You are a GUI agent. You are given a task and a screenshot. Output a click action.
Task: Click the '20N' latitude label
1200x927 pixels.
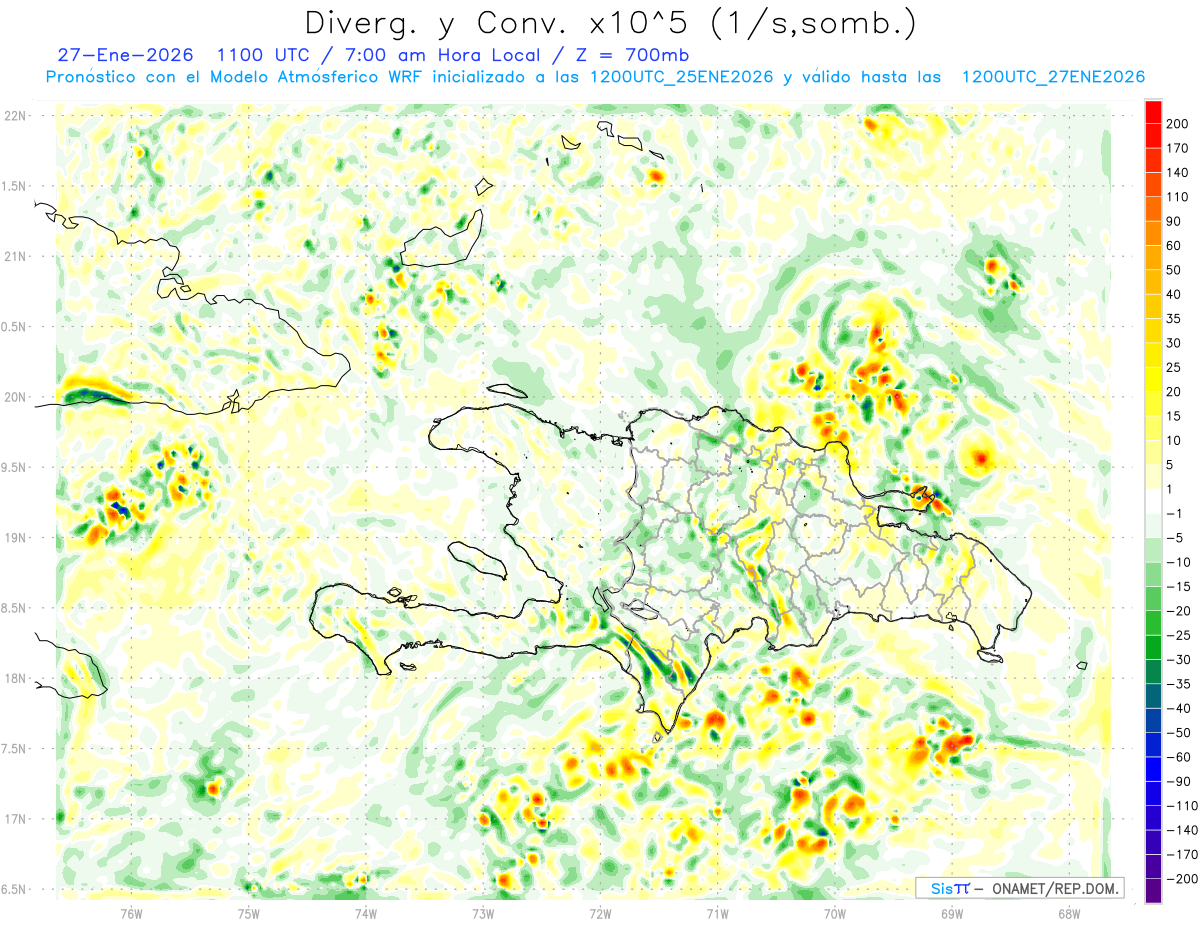click(17, 397)
